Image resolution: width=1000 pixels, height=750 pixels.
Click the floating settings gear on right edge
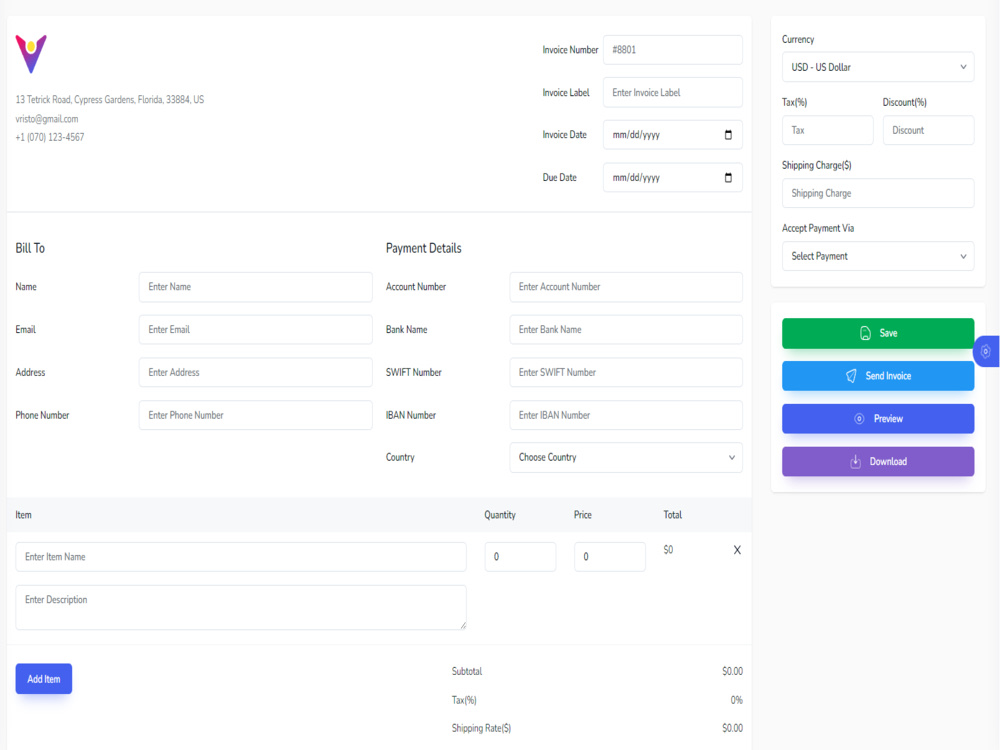coord(985,351)
